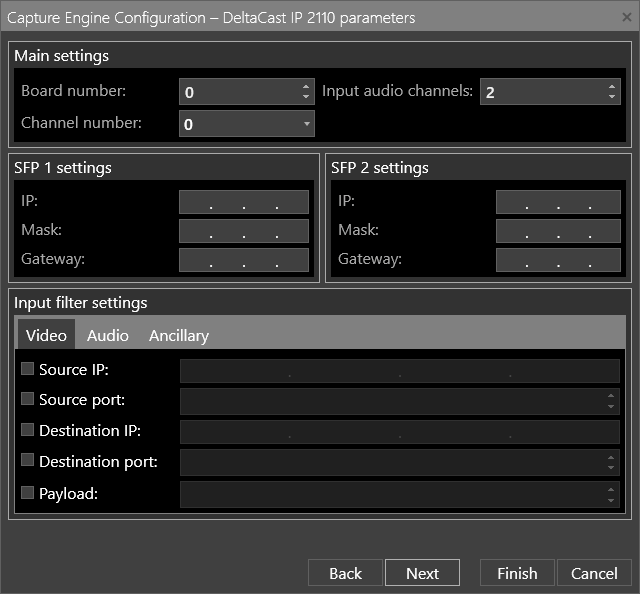Switch to the Video filter tab
The image size is (640, 594).
[x=46, y=335]
